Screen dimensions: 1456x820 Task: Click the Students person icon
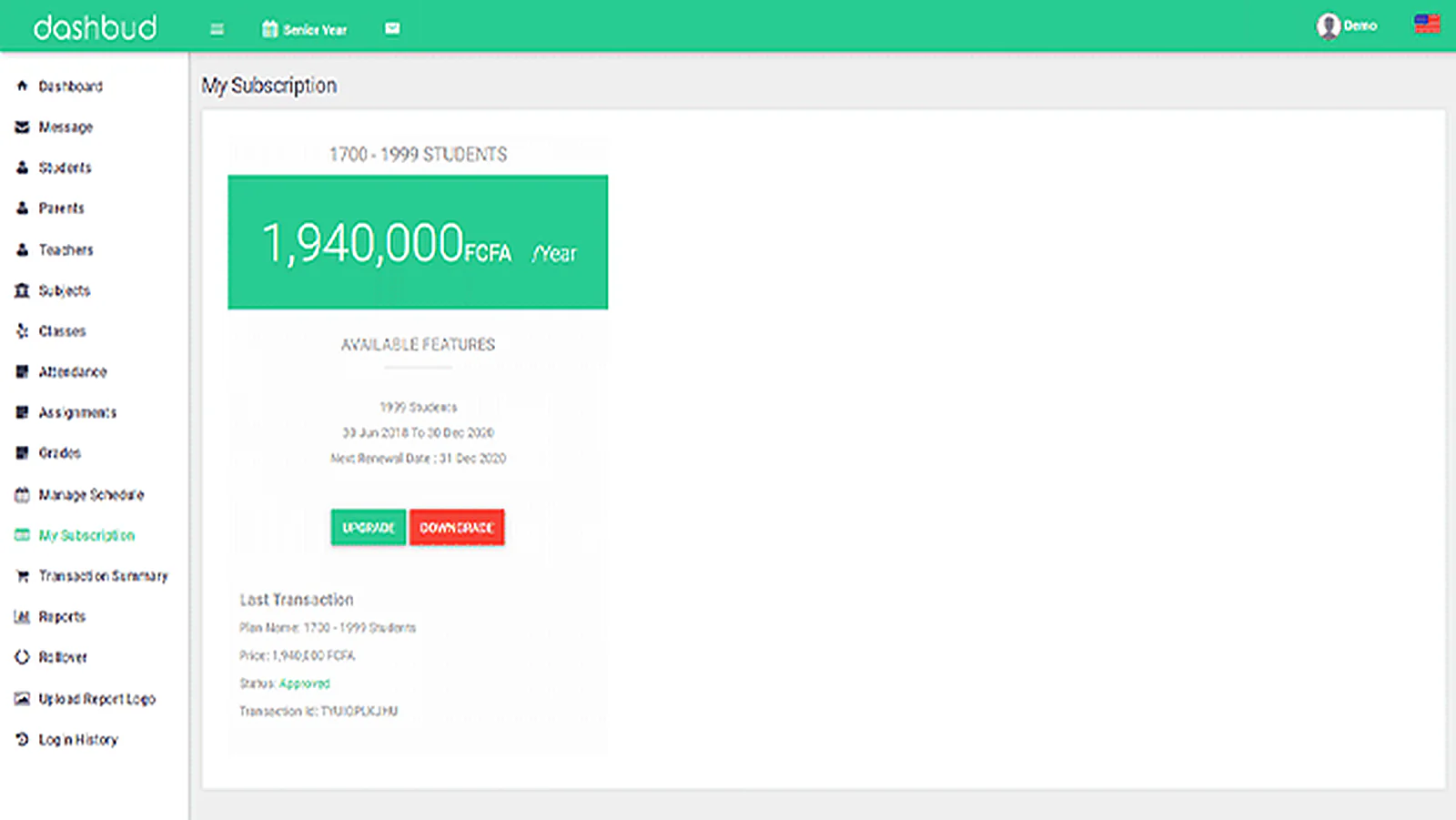[x=22, y=167]
